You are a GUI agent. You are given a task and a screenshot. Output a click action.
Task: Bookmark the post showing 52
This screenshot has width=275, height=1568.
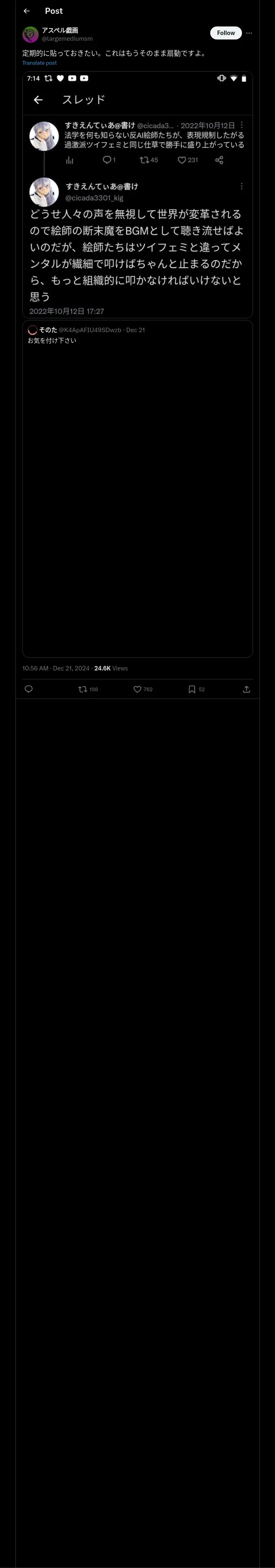pyautogui.click(x=196, y=689)
